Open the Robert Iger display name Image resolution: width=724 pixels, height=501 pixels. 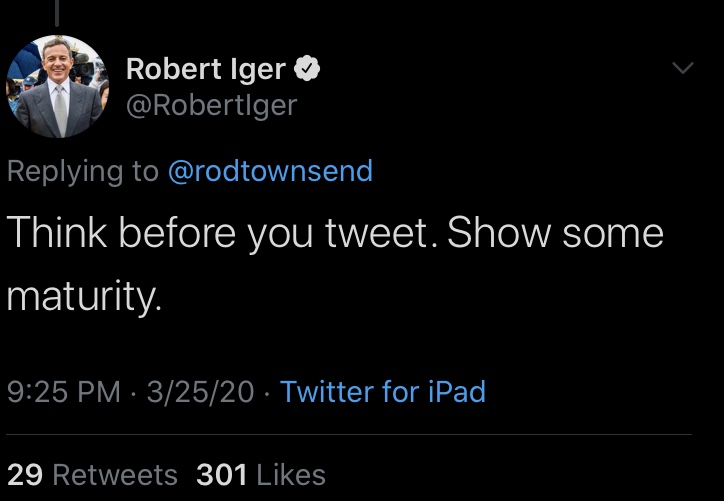(x=206, y=69)
